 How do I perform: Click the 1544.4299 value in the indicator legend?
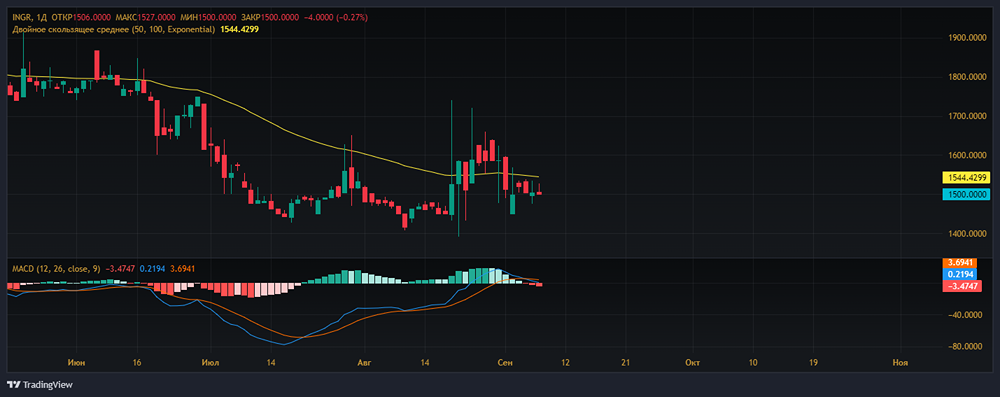pos(239,29)
